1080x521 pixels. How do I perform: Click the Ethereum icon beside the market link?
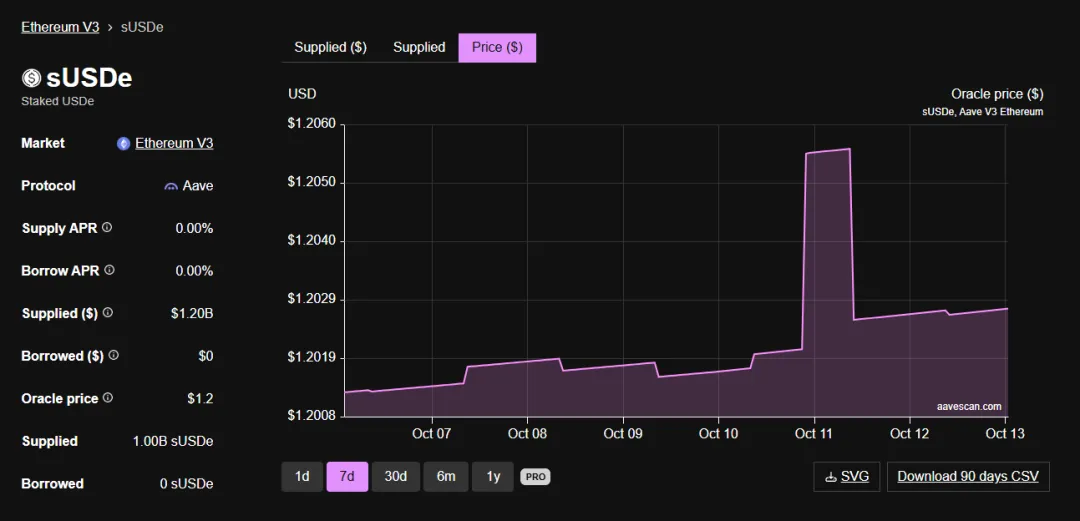(124, 143)
